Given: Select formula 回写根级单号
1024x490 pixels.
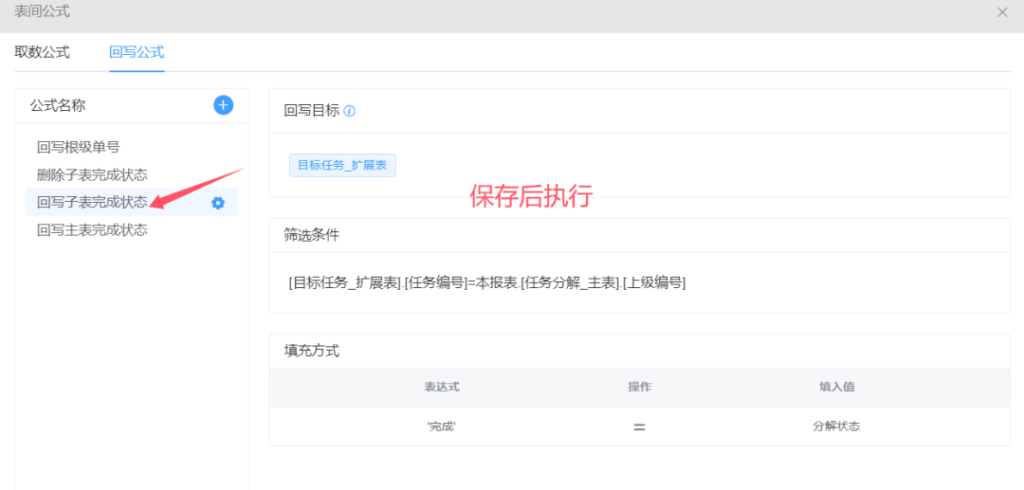Looking at the screenshot, I should [78, 148].
